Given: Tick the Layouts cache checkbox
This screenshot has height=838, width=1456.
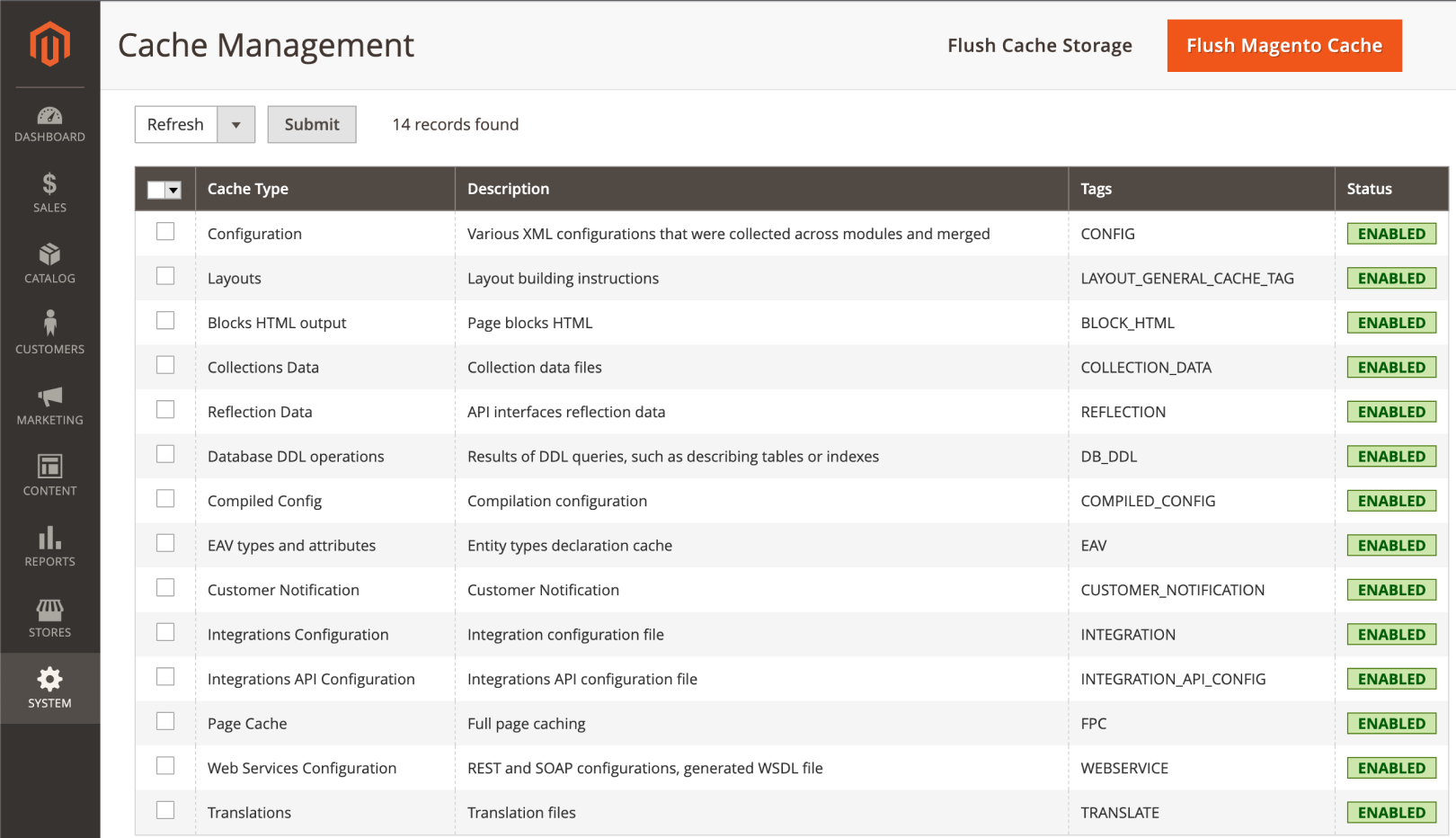Looking at the screenshot, I should (165, 276).
